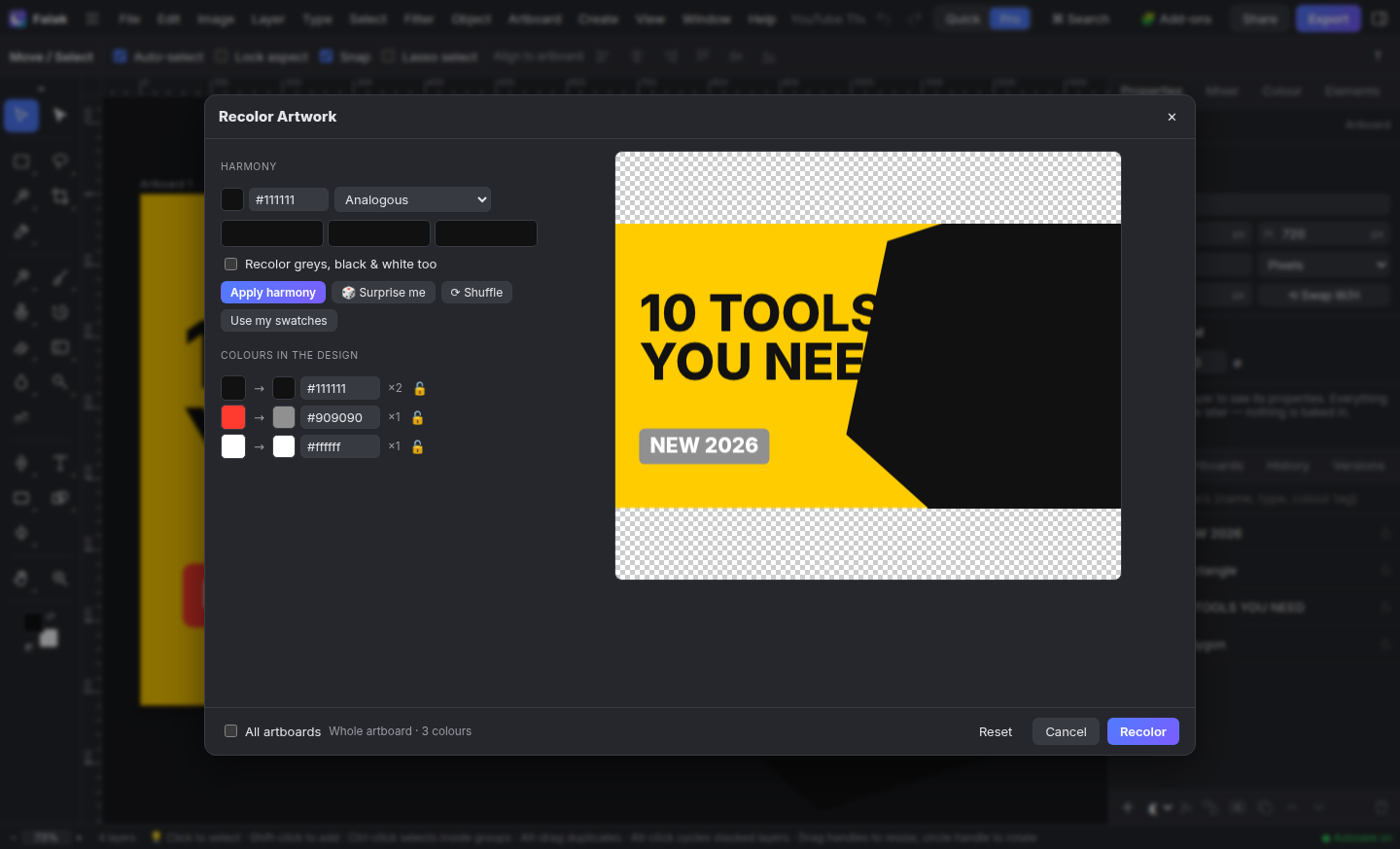Switch to the Elements panel tab
Image resolution: width=1400 pixels, height=849 pixels.
tap(1352, 90)
